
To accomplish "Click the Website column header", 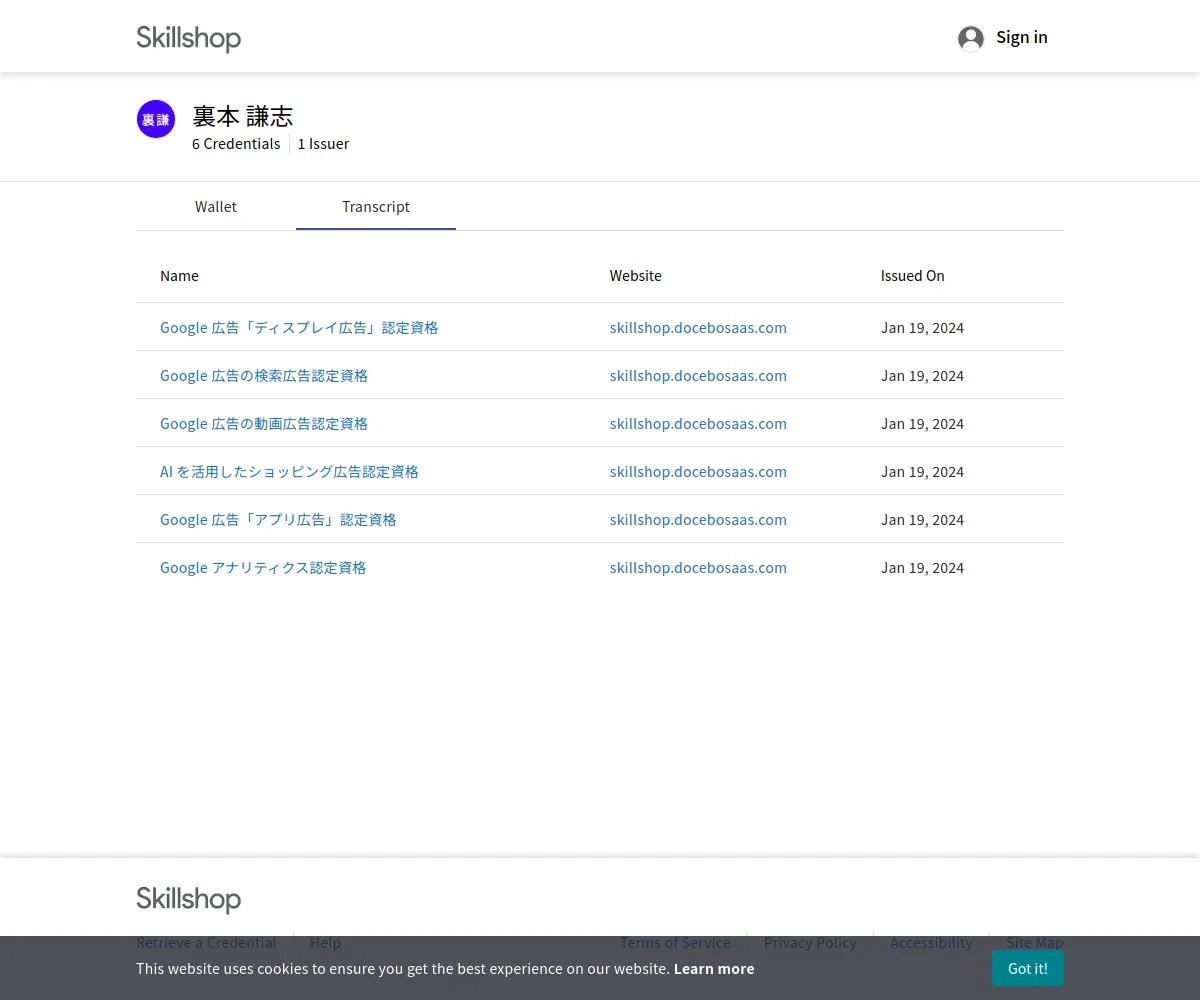I will tap(636, 276).
